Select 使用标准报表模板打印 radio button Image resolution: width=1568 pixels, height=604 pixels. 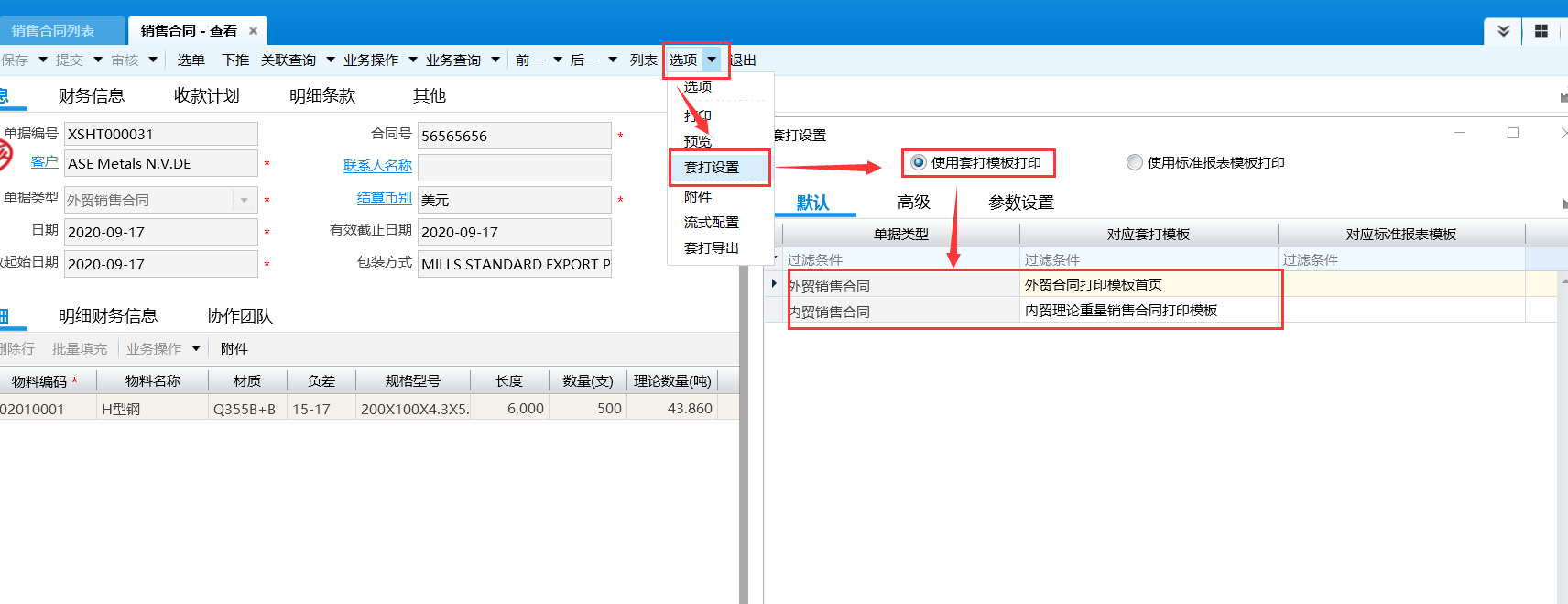(x=1135, y=163)
